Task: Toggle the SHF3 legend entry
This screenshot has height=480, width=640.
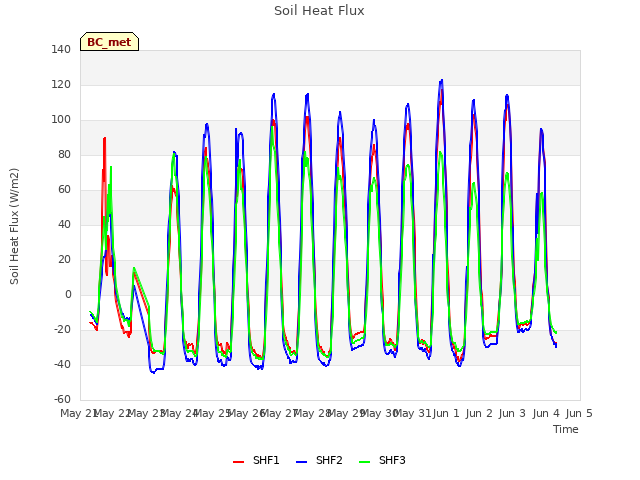Action: [382, 460]
